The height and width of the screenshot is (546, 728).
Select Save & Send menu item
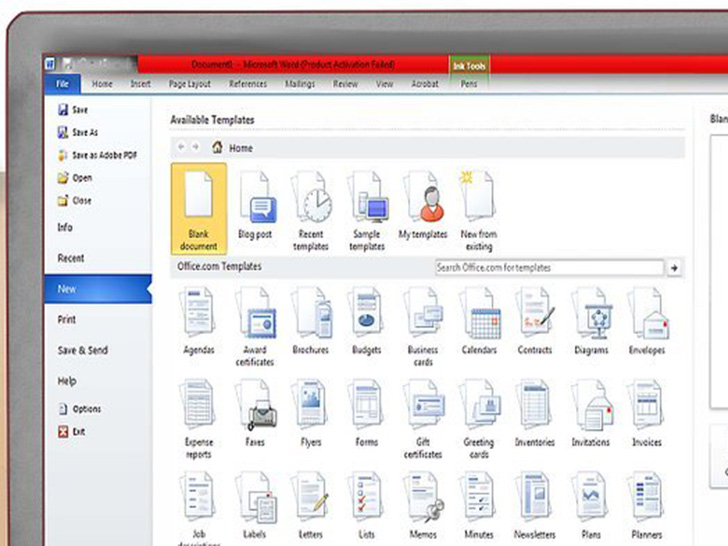(x=82, y=351)
